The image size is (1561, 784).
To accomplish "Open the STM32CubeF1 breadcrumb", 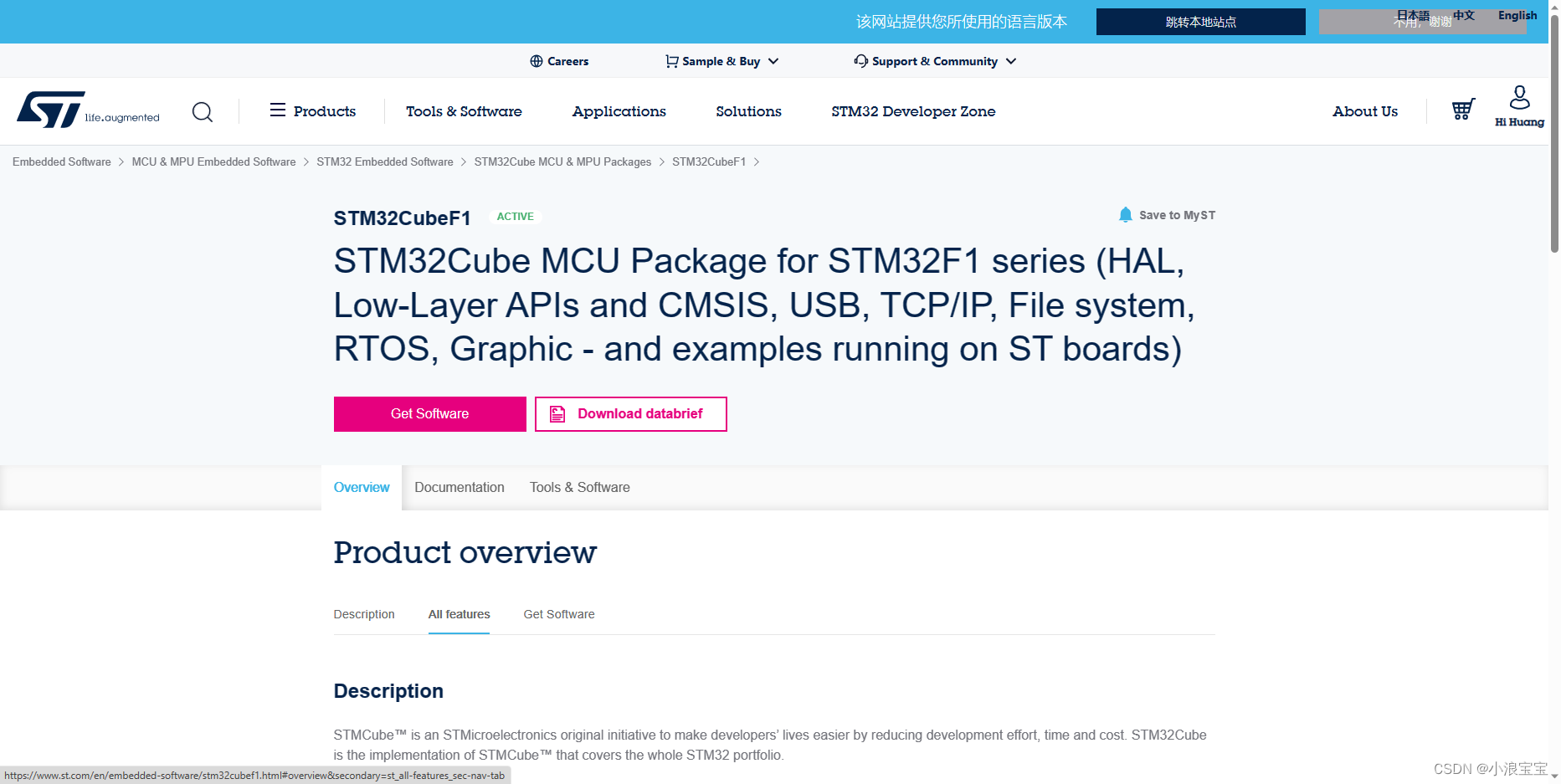I will click(x=709, y=161).
